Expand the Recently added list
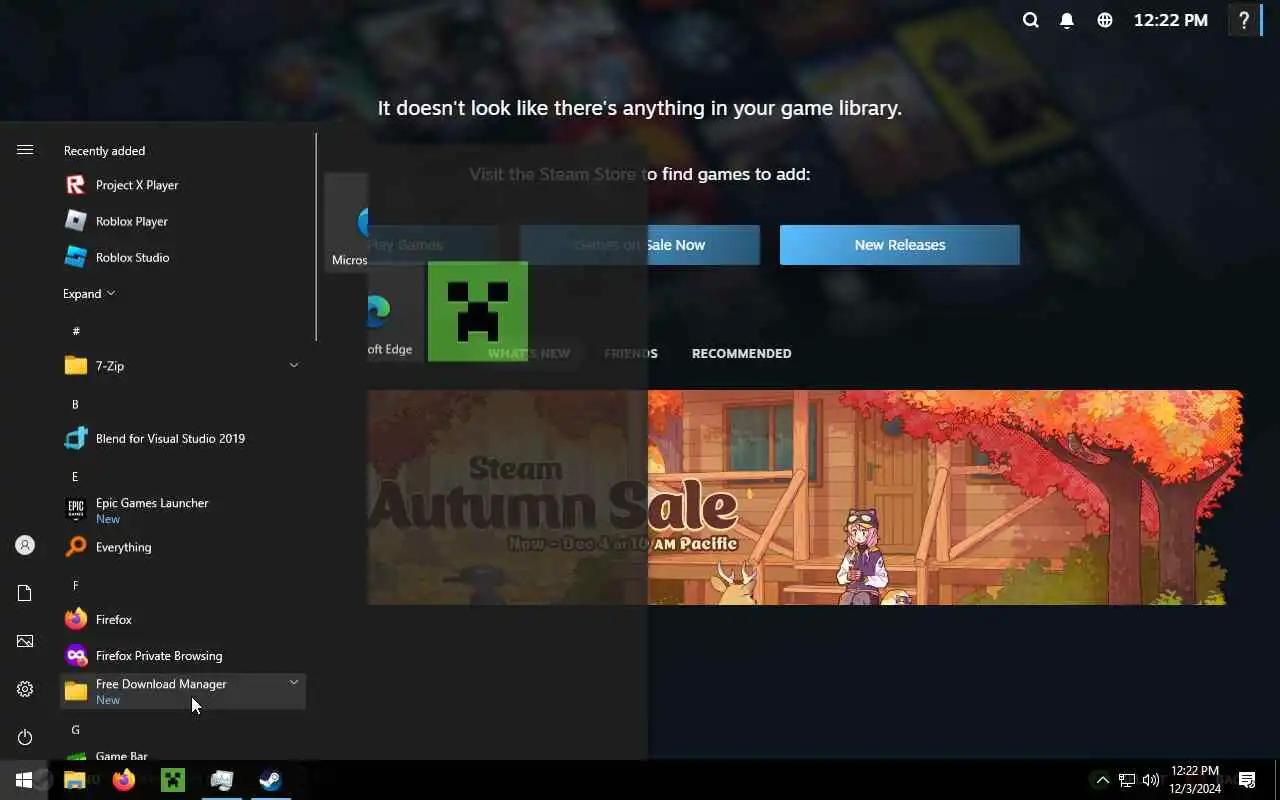 (89, 294)
